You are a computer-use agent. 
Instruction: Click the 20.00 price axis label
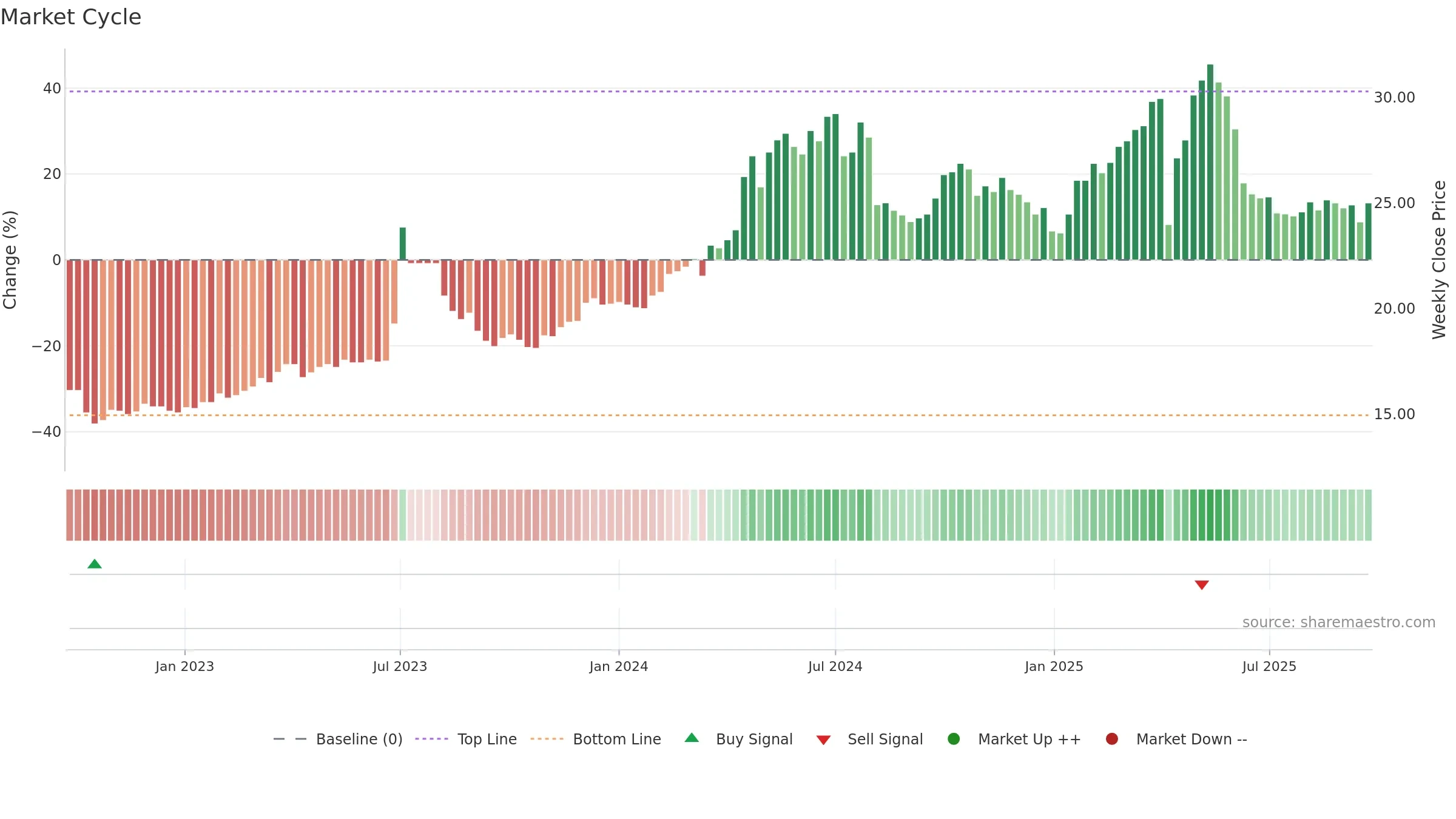click(x=1394, y=309)
